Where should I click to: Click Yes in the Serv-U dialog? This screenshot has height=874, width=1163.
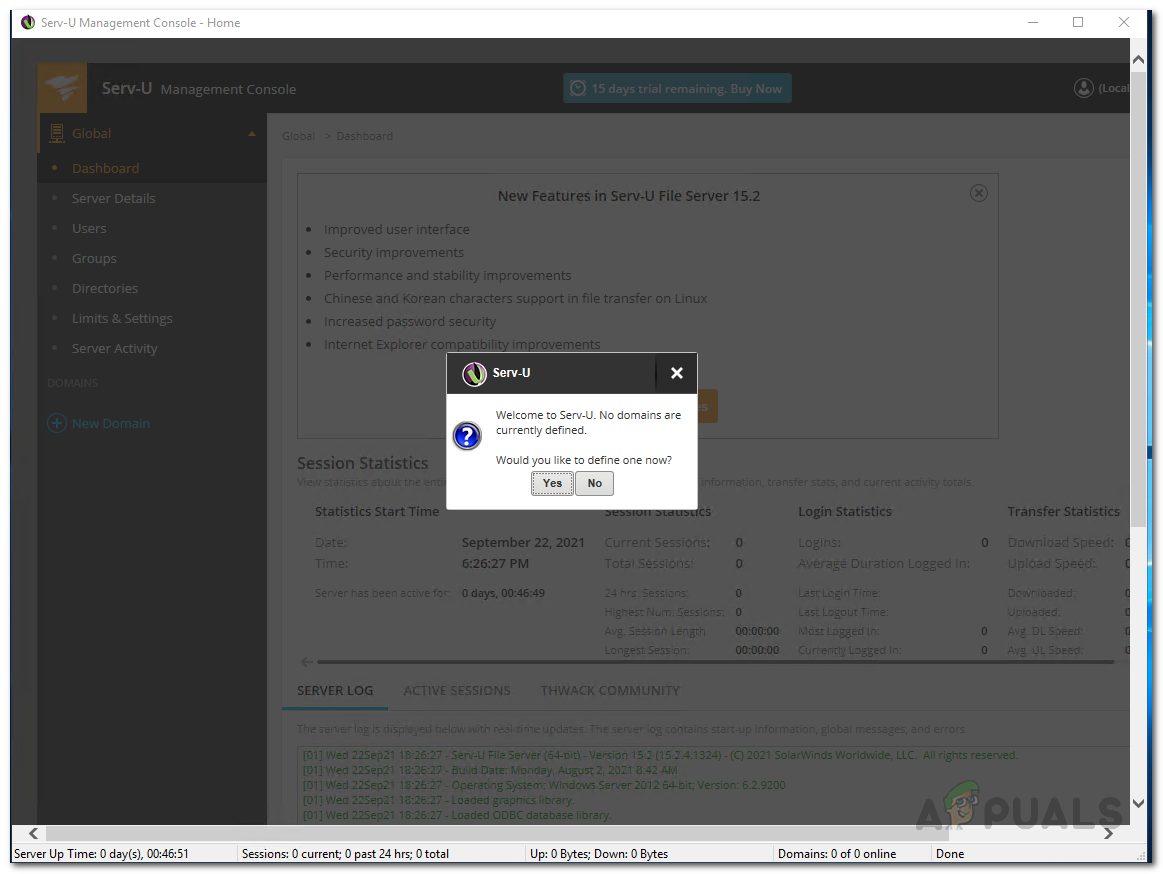(x=552, y=483)
